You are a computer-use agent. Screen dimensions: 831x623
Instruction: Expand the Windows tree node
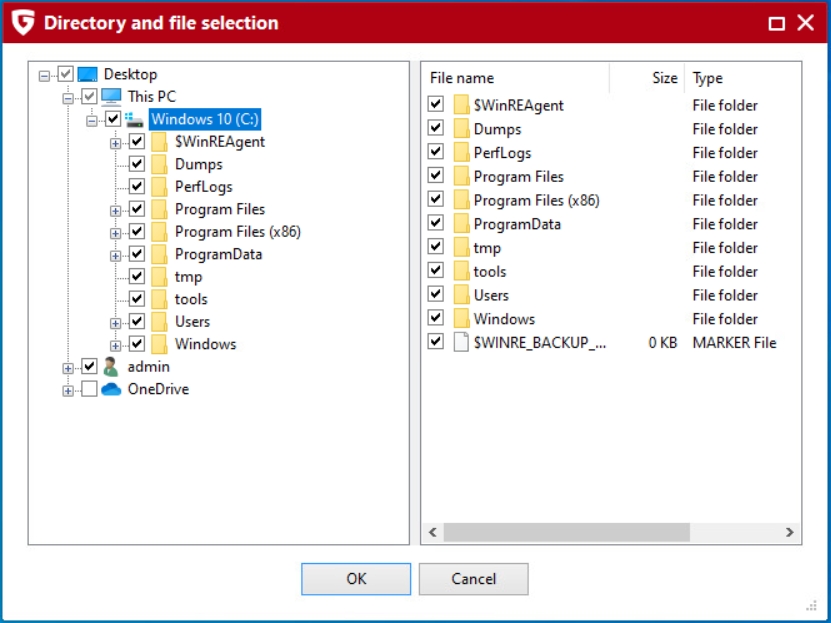click(x=115, y=346)
